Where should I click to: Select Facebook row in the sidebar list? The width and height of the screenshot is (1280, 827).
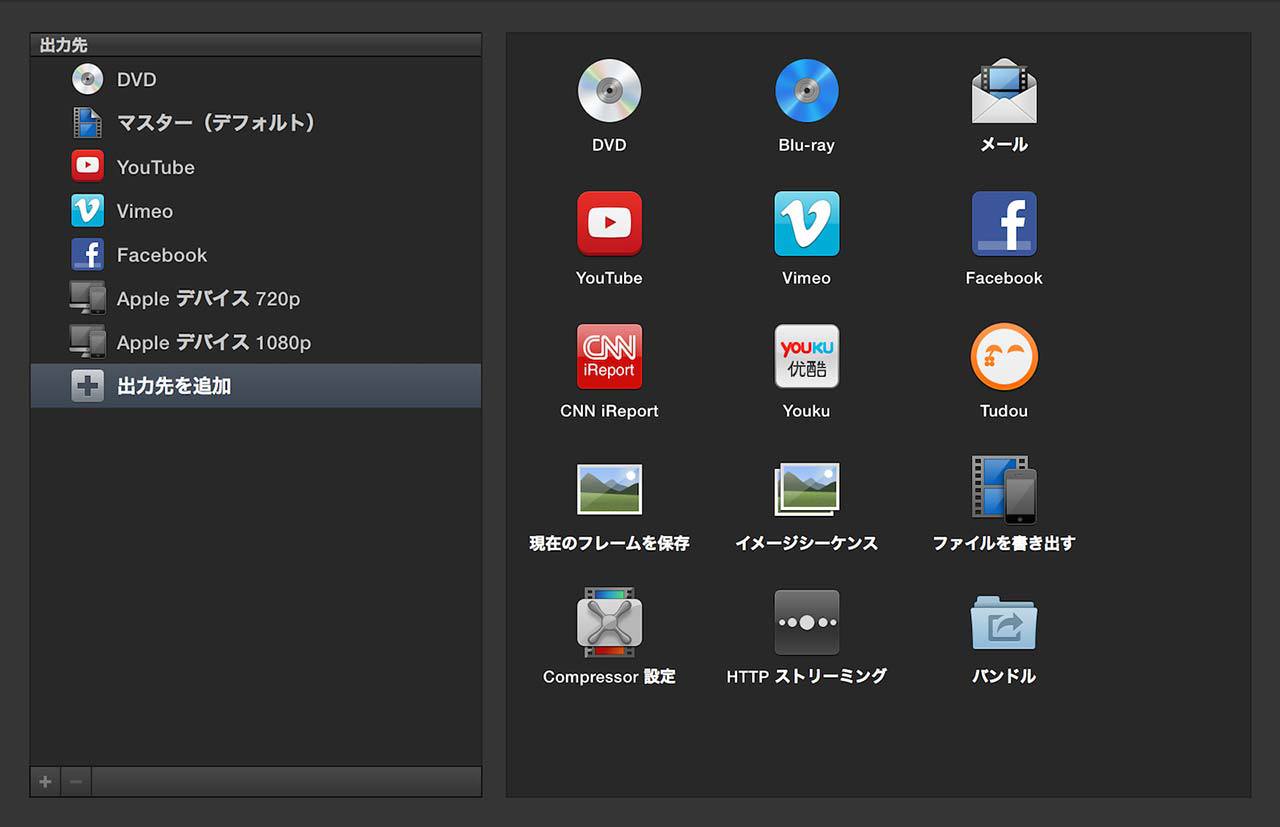[x=256, y=255]
